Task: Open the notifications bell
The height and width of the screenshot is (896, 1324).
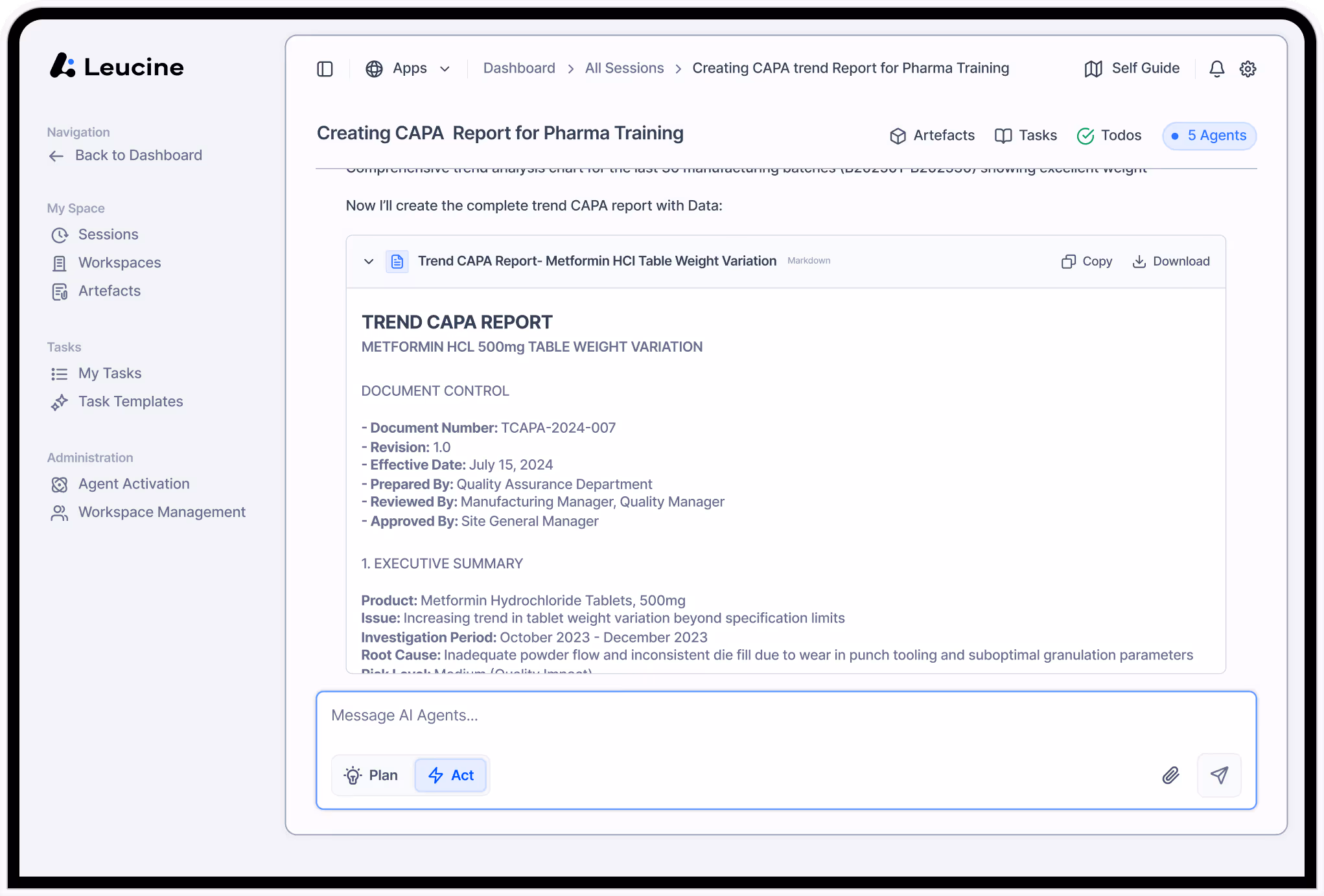Action: 1216,69
